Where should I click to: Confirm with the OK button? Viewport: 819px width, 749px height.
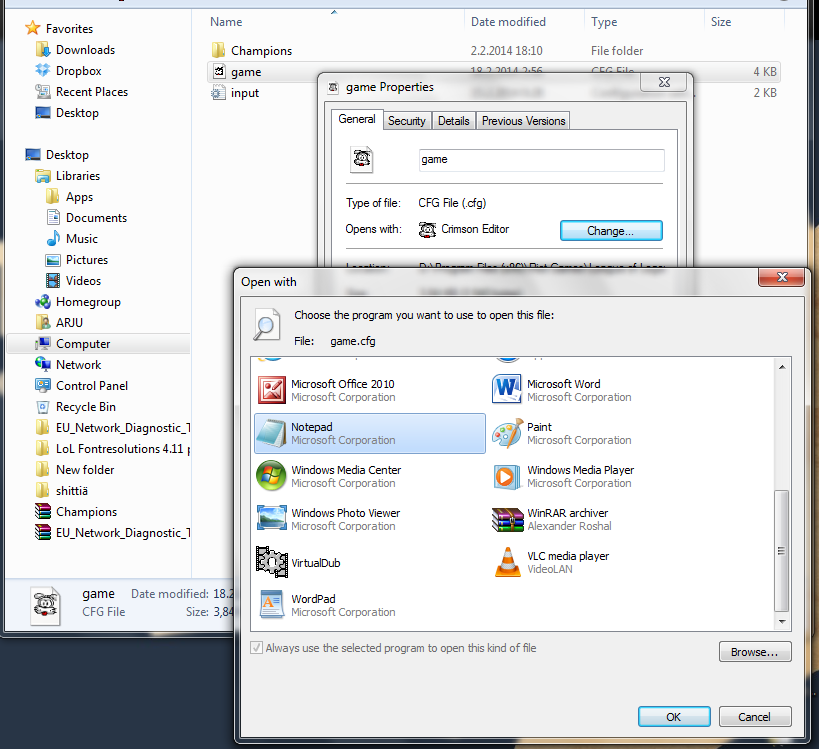[x=674, y=717]
